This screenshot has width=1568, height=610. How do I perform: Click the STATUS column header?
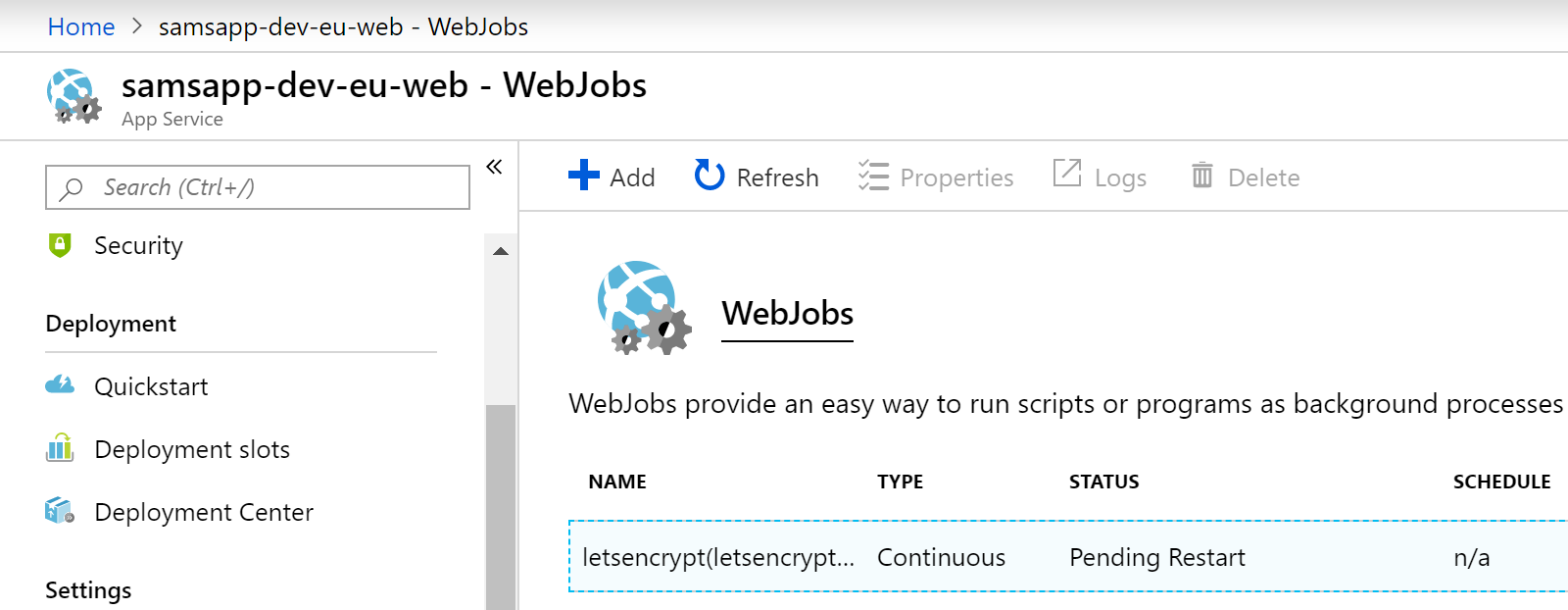point(1103,482)
